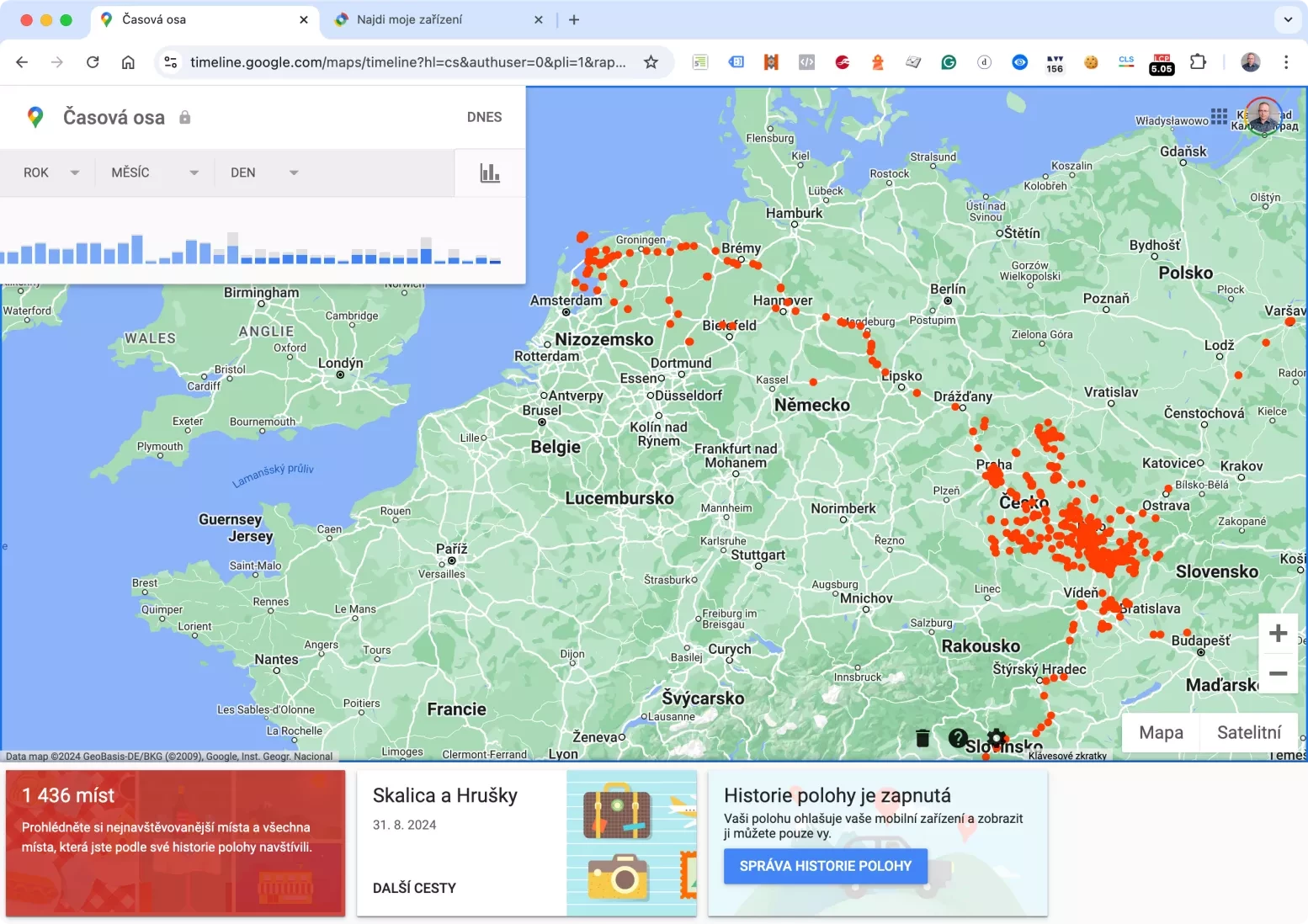Screen dimensions: 1308x924
Task: Click the Časová osa heading
Action: pos(114,117)
